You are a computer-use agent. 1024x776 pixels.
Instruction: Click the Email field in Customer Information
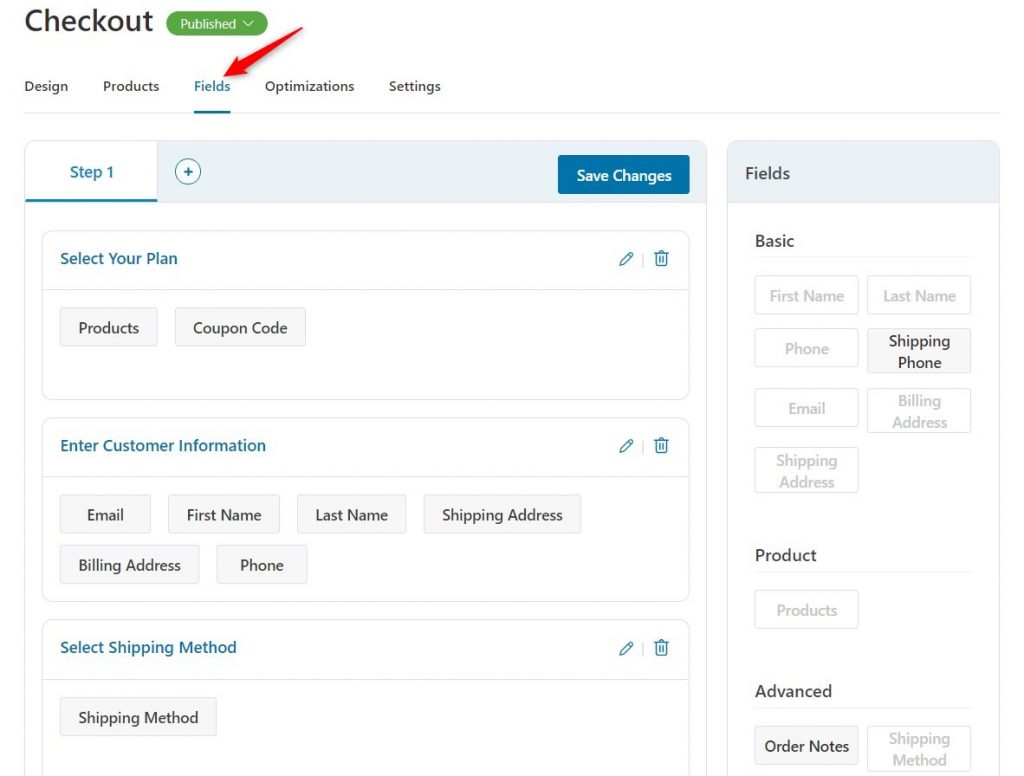click(x=105, y=515)
